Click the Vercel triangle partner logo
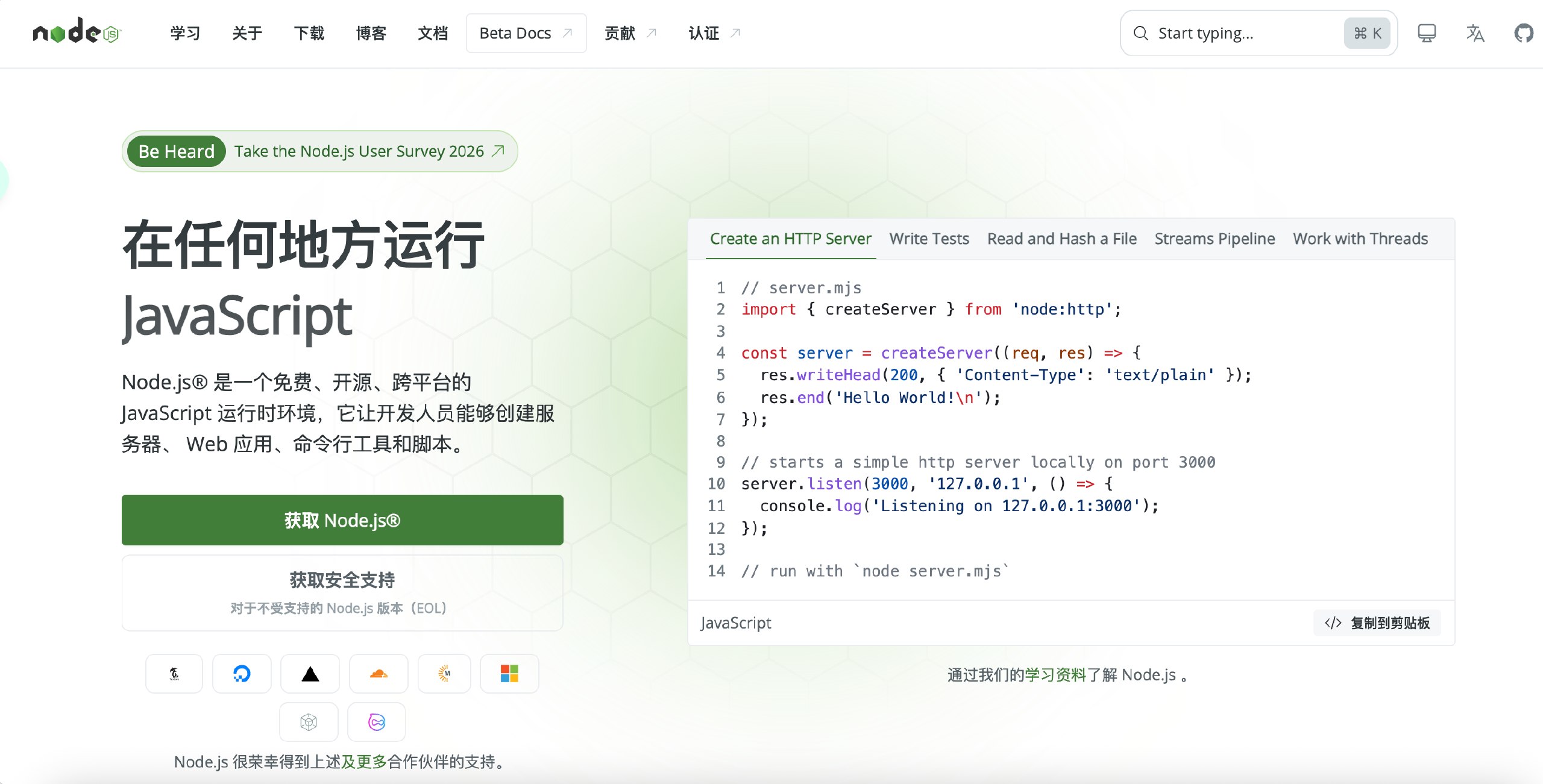The height and width of the screenshot is (784, 1543). 310,674
